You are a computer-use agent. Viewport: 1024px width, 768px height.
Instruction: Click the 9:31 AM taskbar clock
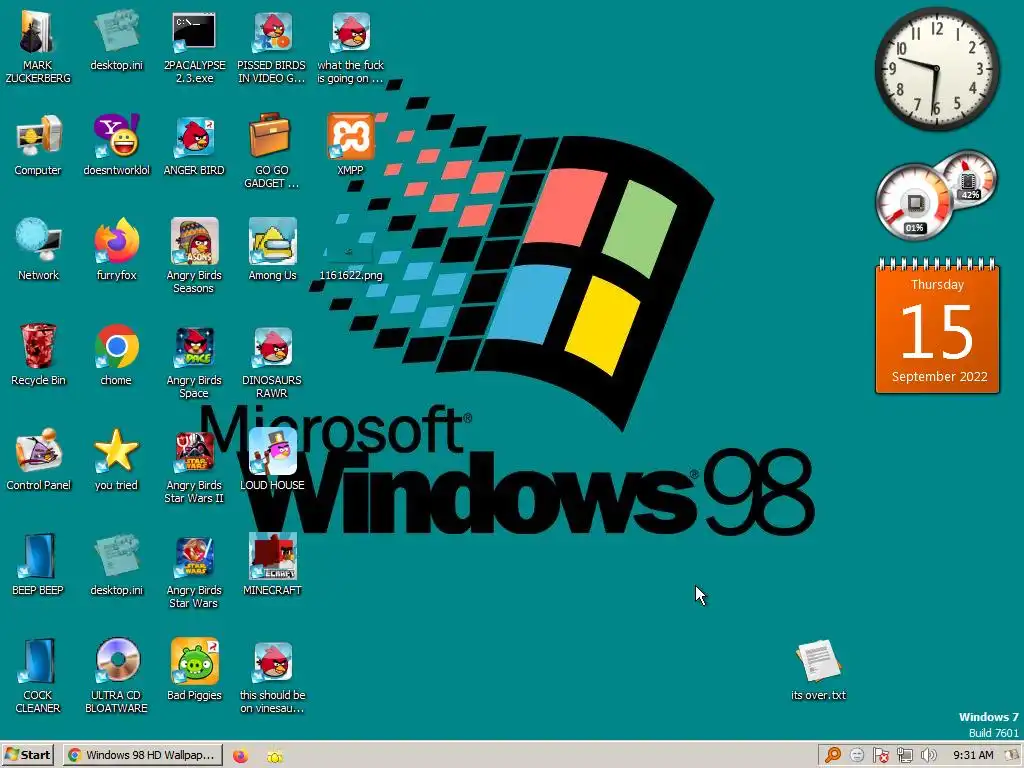tap(973, 756)
